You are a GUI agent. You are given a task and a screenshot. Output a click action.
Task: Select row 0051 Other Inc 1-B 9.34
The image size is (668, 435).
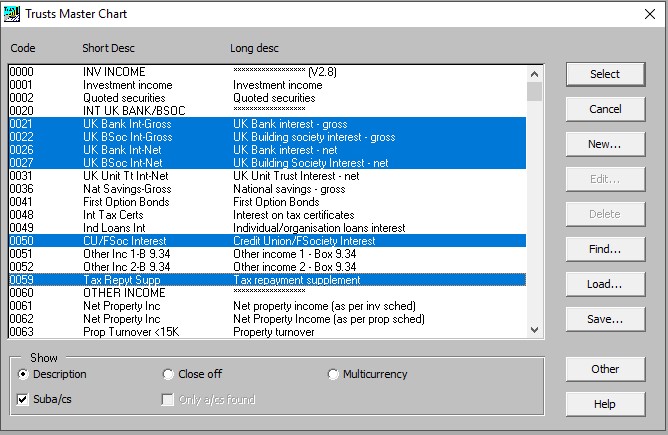(268, 254)
